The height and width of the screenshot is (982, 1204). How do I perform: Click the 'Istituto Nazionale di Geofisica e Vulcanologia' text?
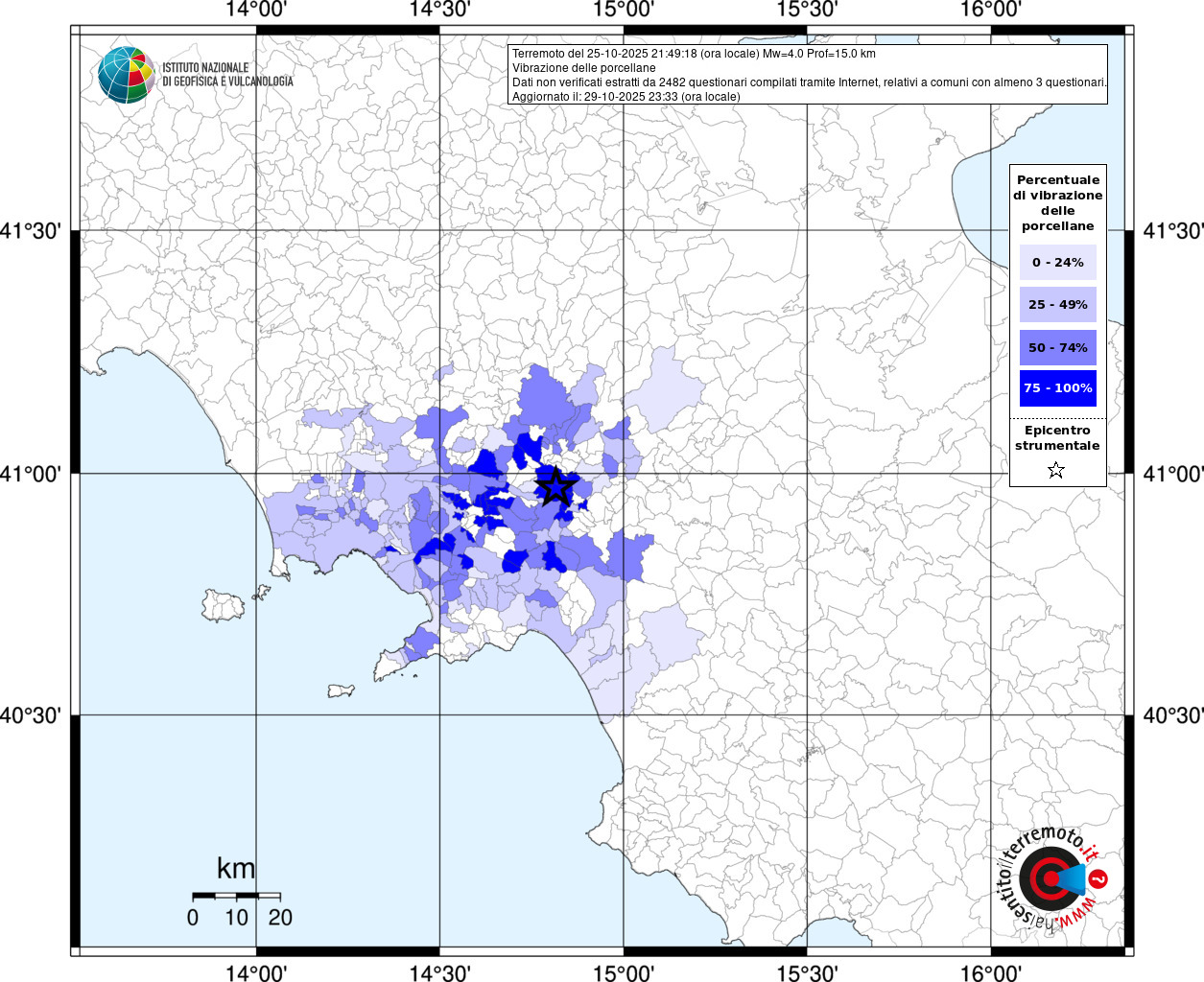click(x=227, y=75)
